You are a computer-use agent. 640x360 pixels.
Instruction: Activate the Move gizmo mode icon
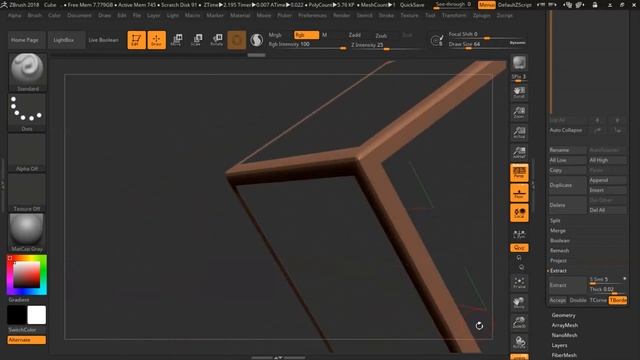coord(177,40)
